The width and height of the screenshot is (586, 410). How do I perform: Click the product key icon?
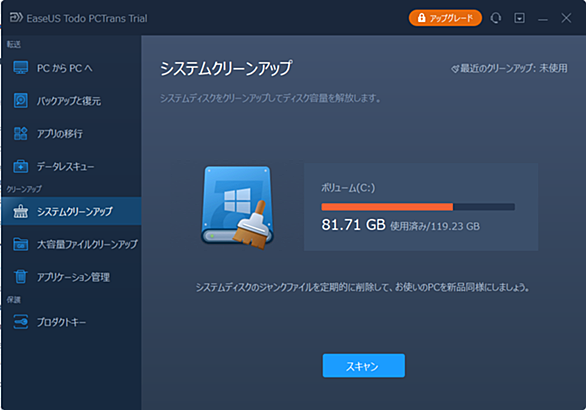(x=21, y=322)
